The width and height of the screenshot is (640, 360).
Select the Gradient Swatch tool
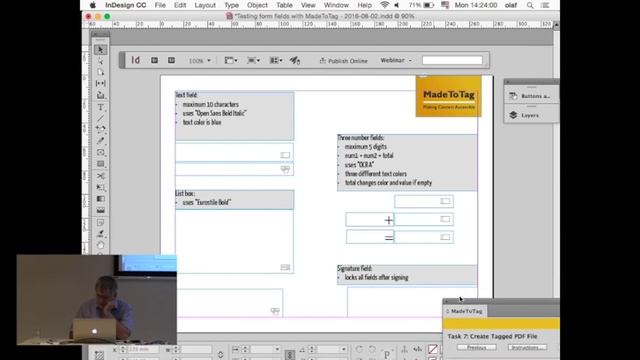(x=100, y=199)
